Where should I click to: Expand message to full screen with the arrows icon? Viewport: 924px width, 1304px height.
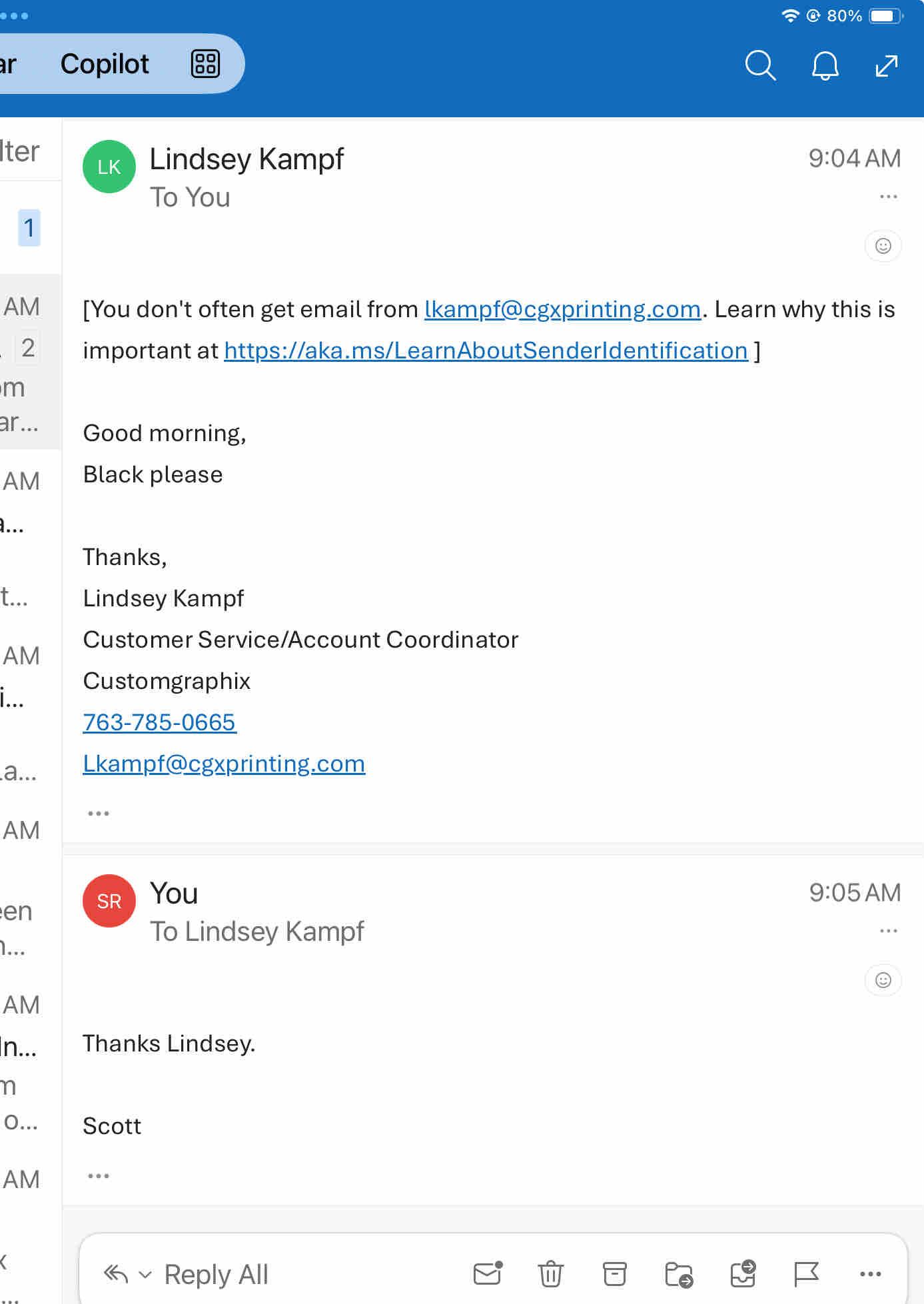[886, 65]
